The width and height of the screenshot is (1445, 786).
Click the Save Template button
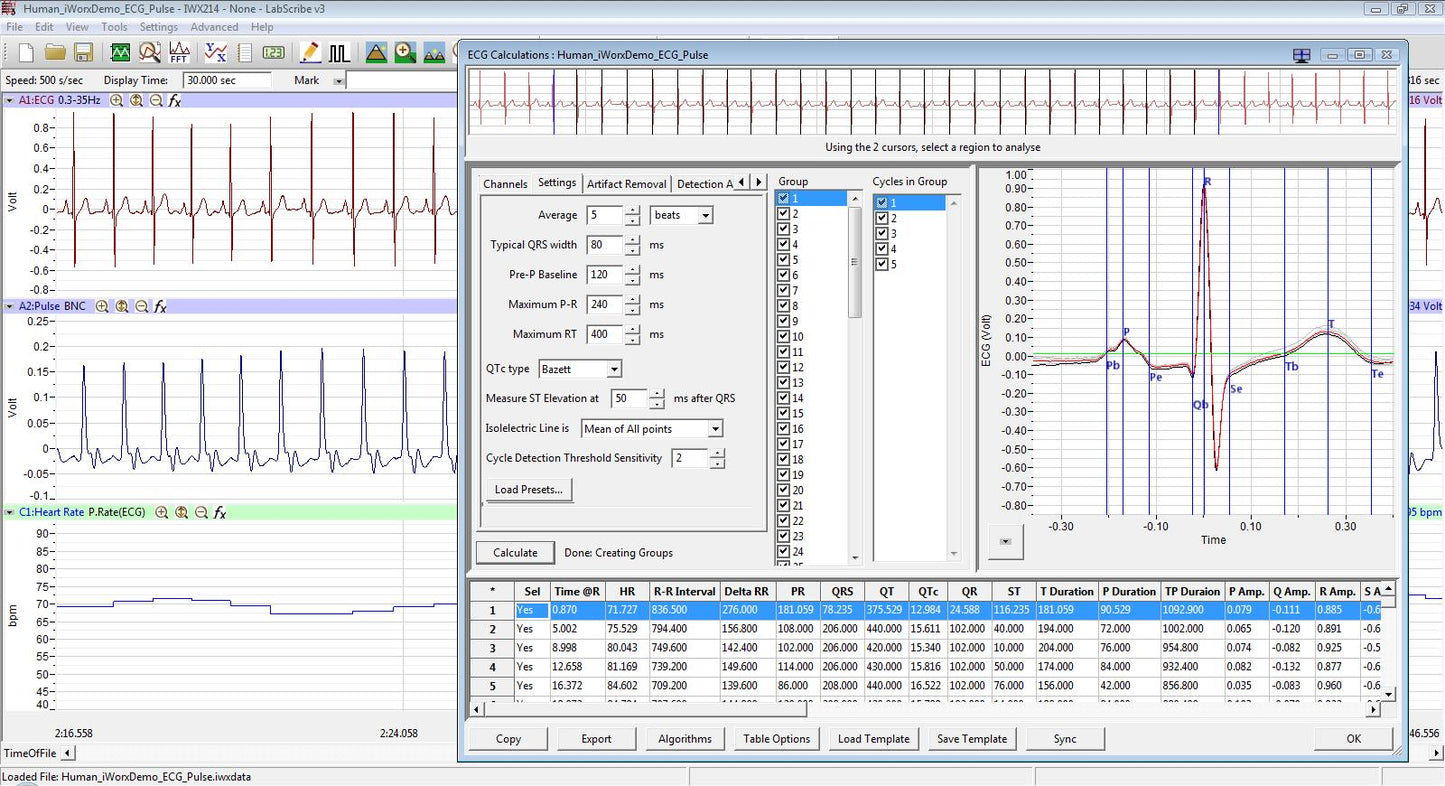click(x=971, y=739)
